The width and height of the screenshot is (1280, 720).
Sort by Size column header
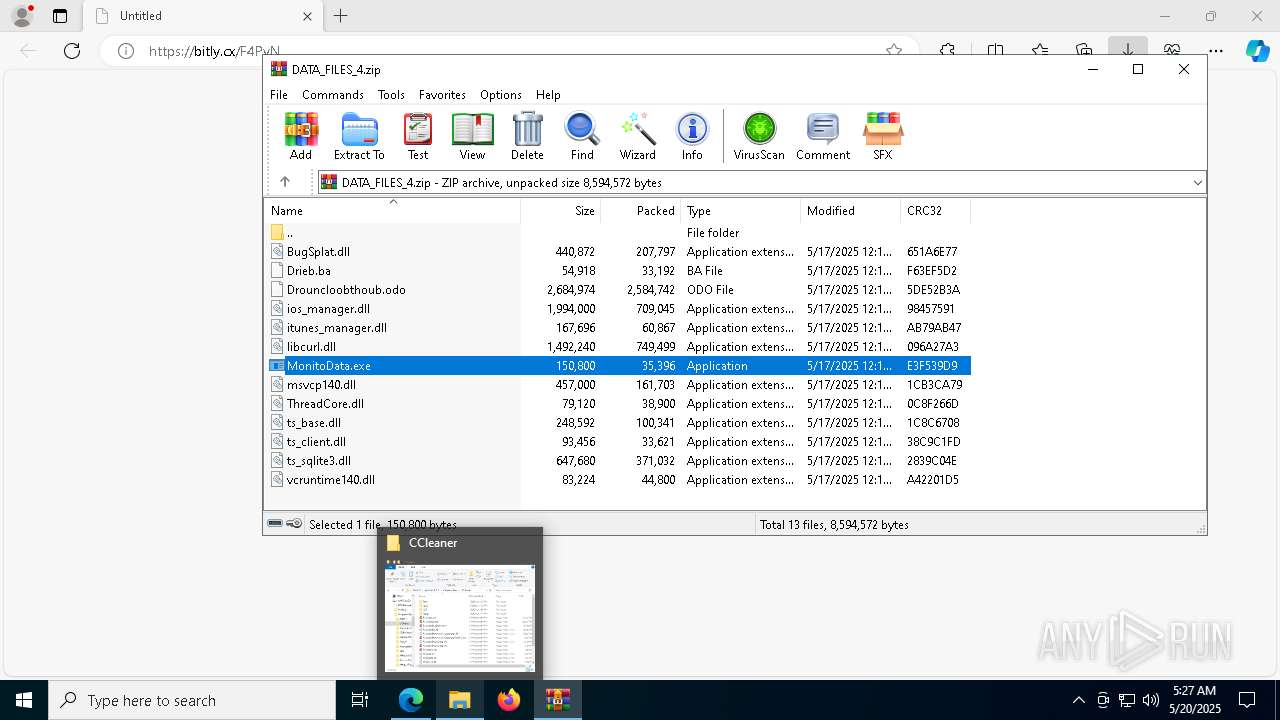click(561, 211)
